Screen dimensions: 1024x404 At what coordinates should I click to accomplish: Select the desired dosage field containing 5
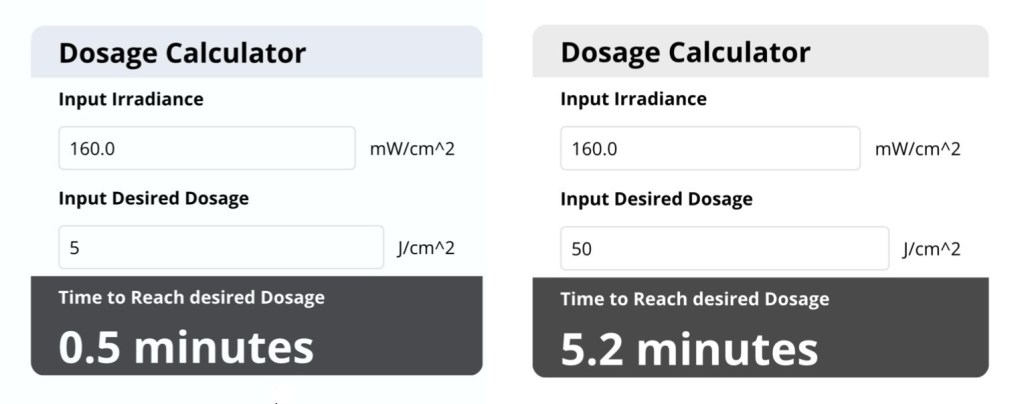221,248
